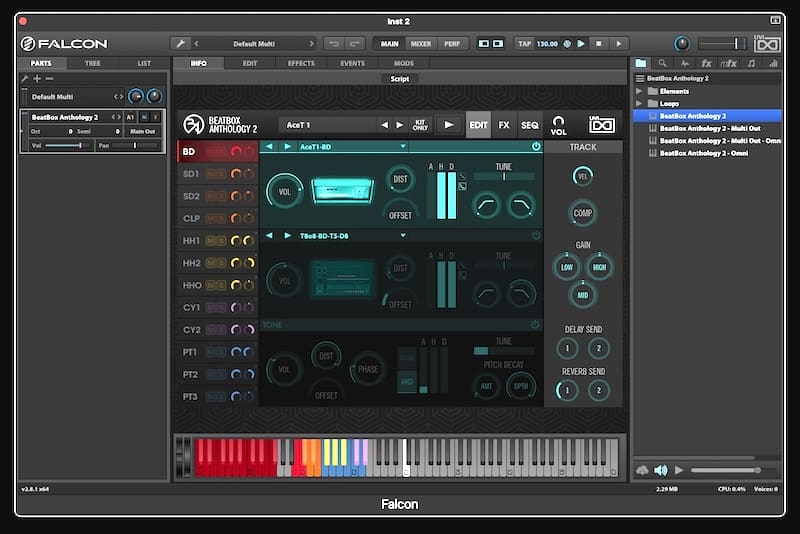Click the VEL knob in TRACK panel

pyautogui.click(x=582, y=176)
